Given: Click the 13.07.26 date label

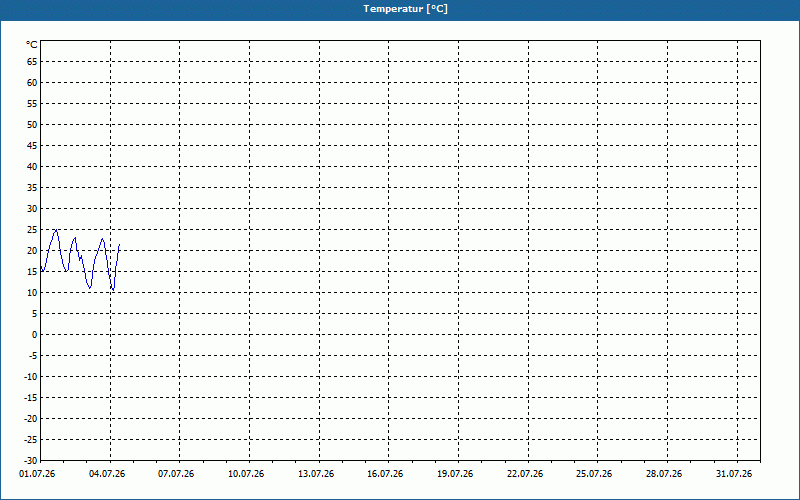Looking at the screenshot, I should (316, 474).
